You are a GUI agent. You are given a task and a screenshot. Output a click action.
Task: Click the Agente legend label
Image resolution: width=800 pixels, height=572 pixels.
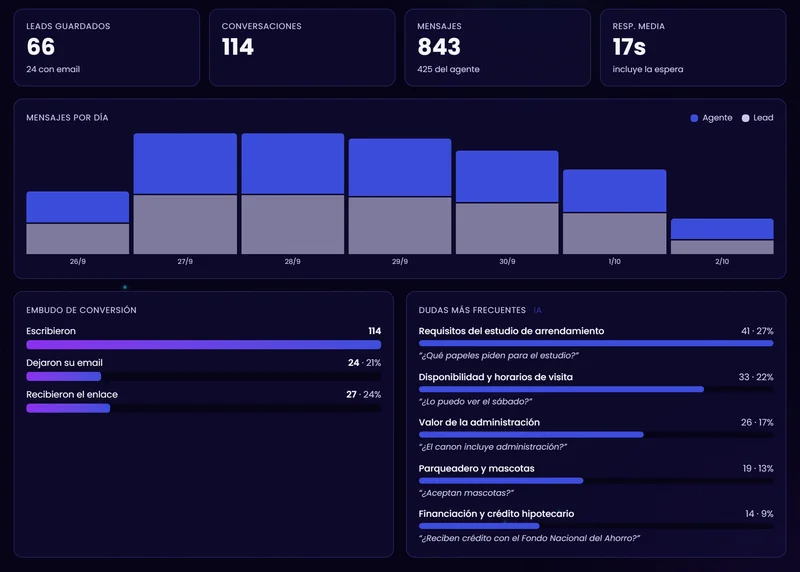point(717,118)
